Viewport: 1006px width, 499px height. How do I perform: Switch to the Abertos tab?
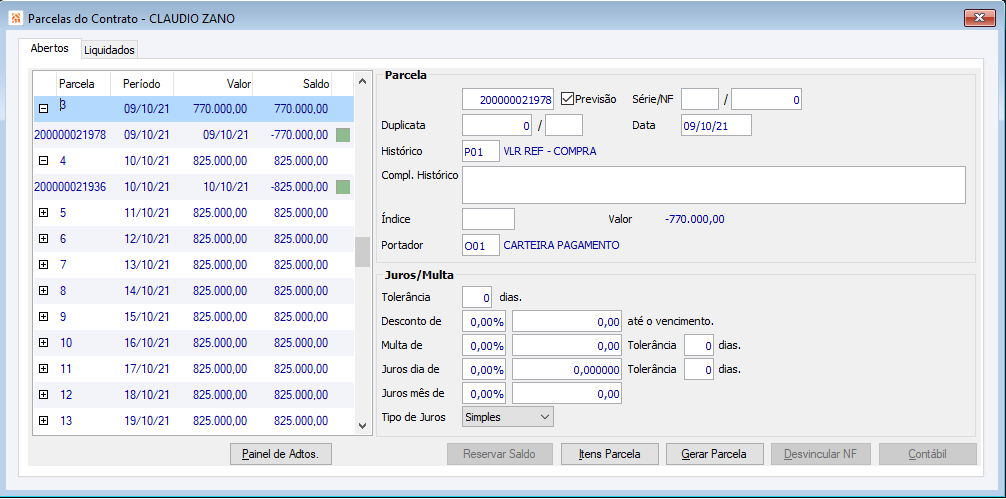point(49,48)
